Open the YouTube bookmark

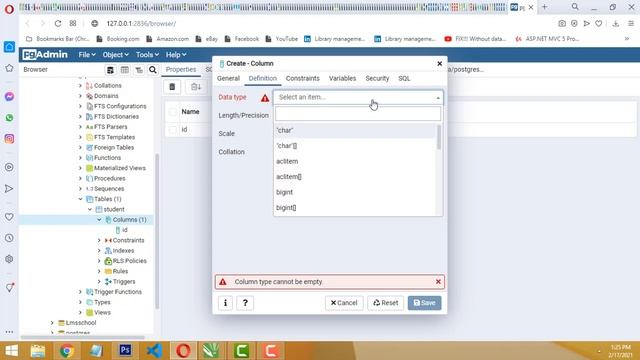[x=282, y=39]
